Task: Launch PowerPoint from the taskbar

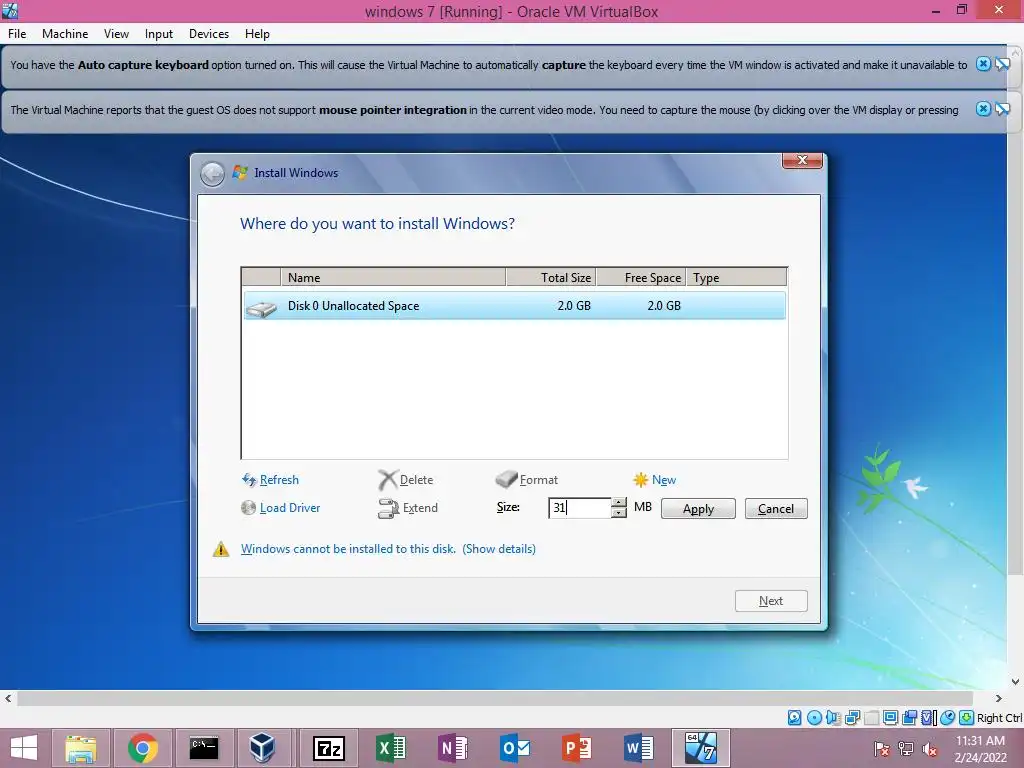Action: tap(577, 748)
